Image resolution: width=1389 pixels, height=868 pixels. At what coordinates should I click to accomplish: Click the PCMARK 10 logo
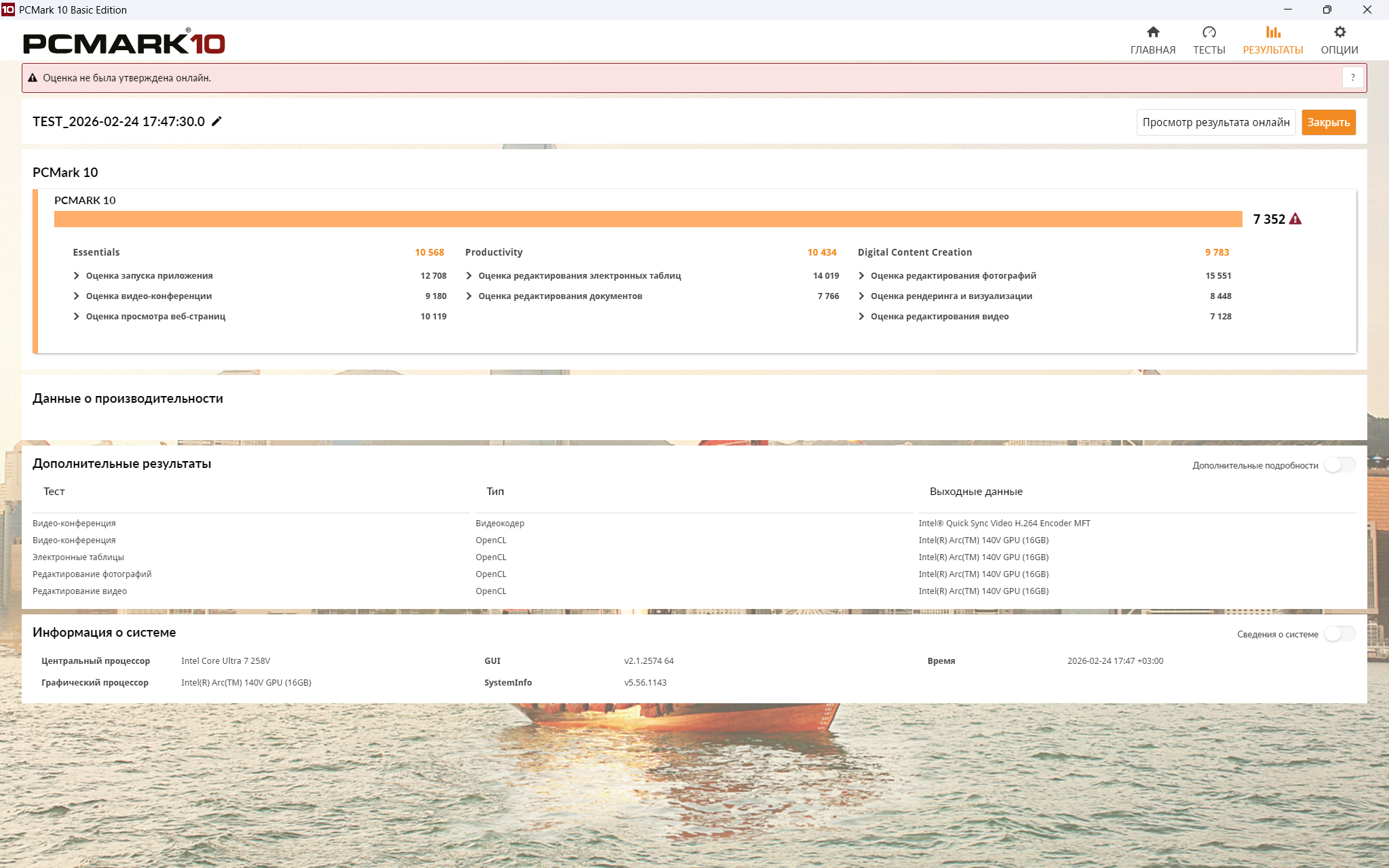click(124, 43)
